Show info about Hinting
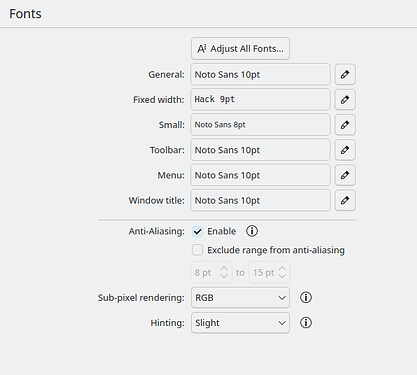417x375 pixels. [x=306, y=323]
